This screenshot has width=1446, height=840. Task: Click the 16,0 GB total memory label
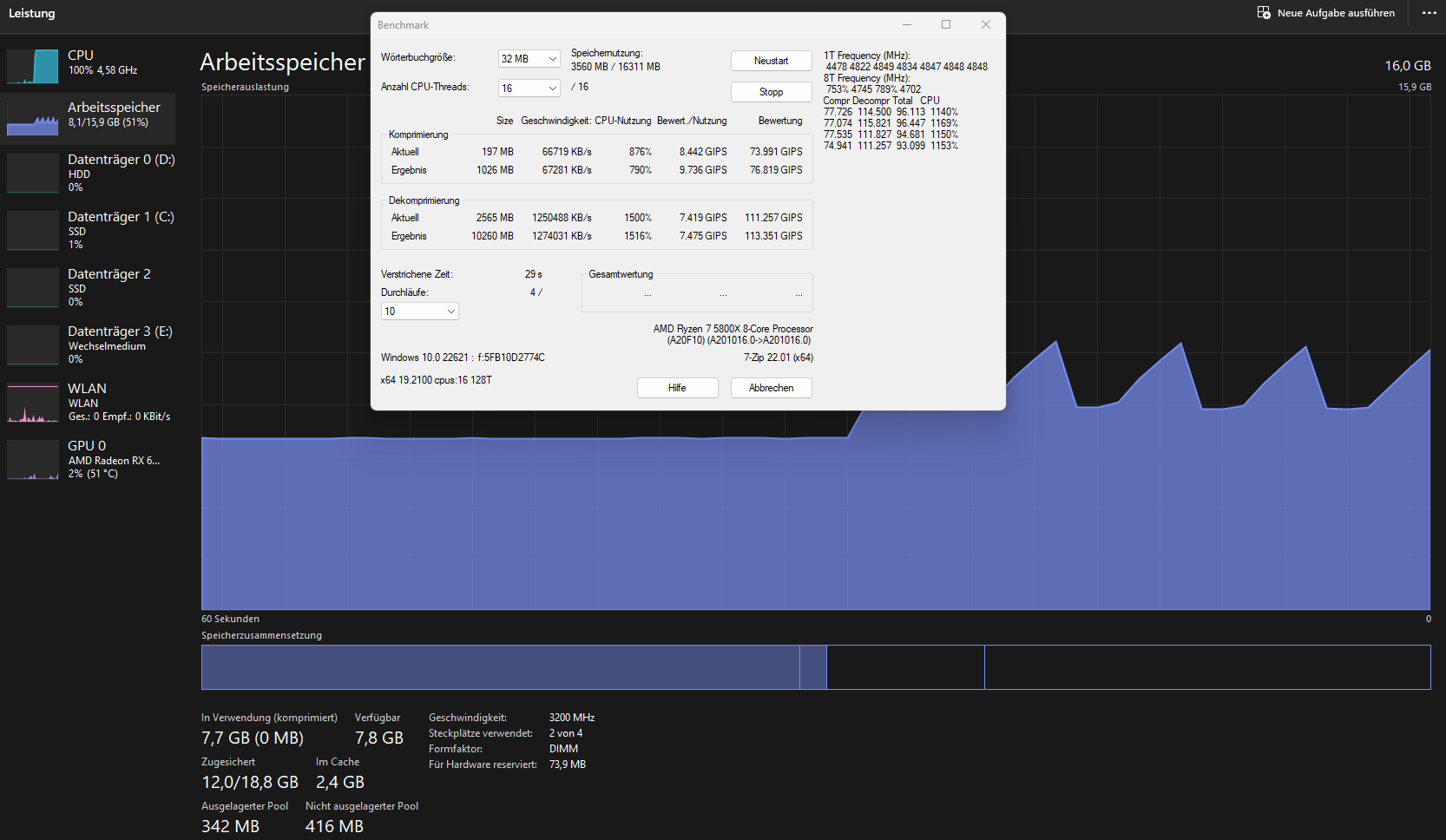[x=1408, y=66]
